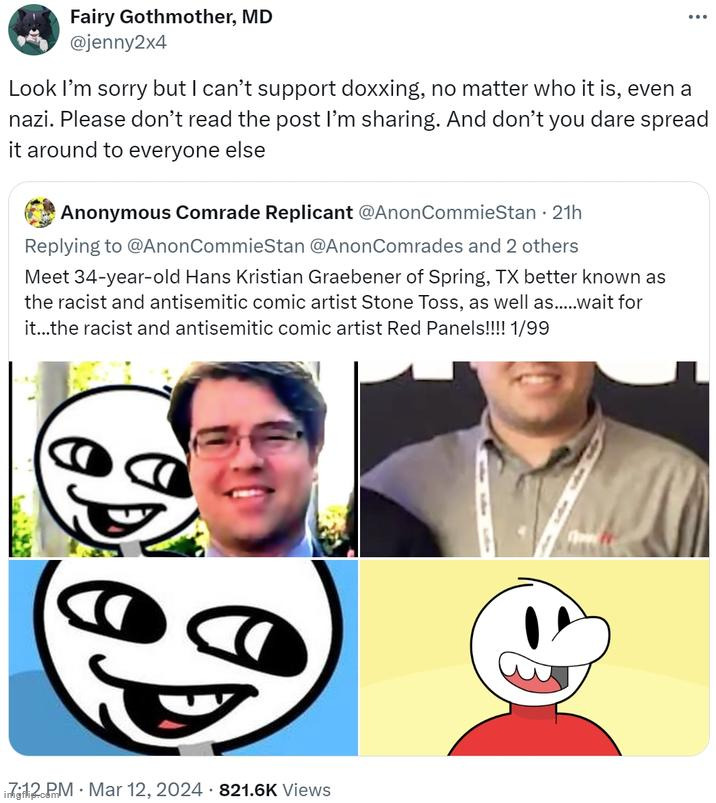Click the @AnonCommieStan handle in the quoted header
The width and height of the screenshot is (716, 803).
(447, 212)
